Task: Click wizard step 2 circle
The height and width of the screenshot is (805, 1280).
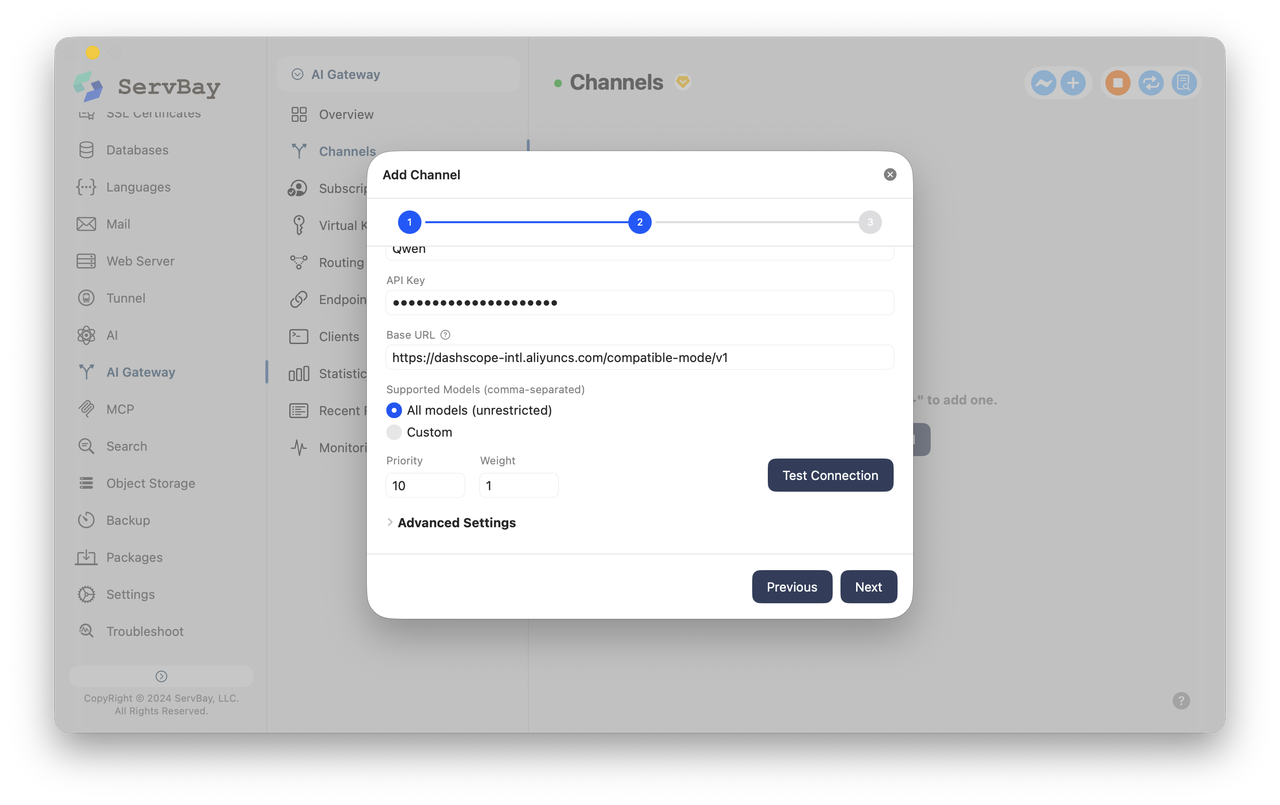Action: [x=640, y=222]
